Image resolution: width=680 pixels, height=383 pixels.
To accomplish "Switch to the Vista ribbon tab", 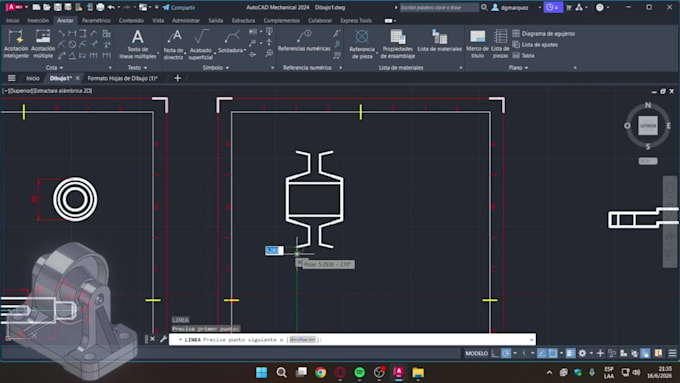I will coord(158,20).
